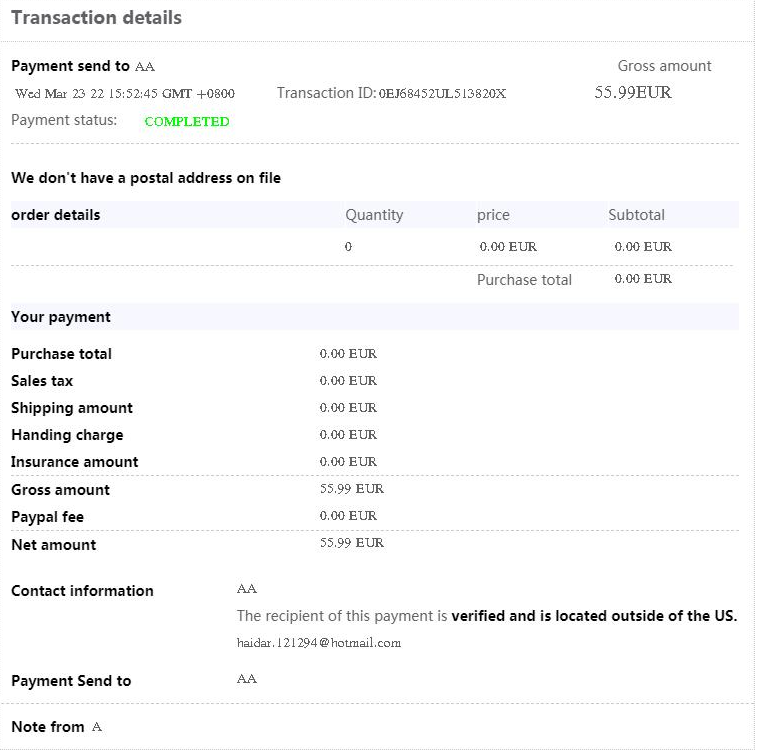The width and height of the screenshot is (757, 750).
Task: Select the Subtotal column header
Action: point(636,215)
